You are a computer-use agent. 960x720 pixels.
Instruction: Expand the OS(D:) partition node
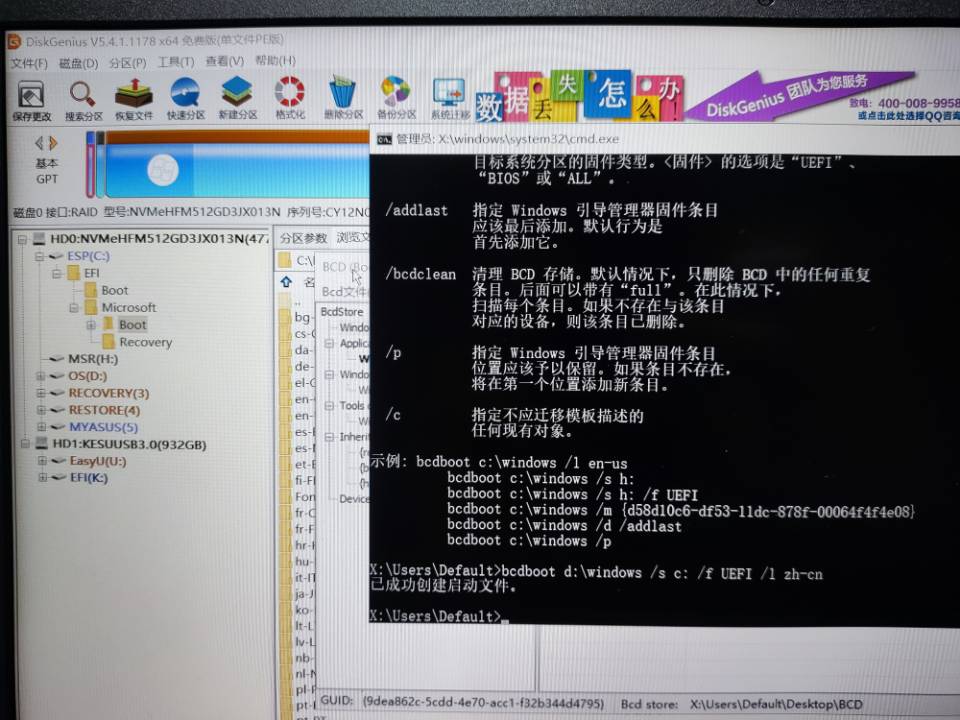pos(41,376)
